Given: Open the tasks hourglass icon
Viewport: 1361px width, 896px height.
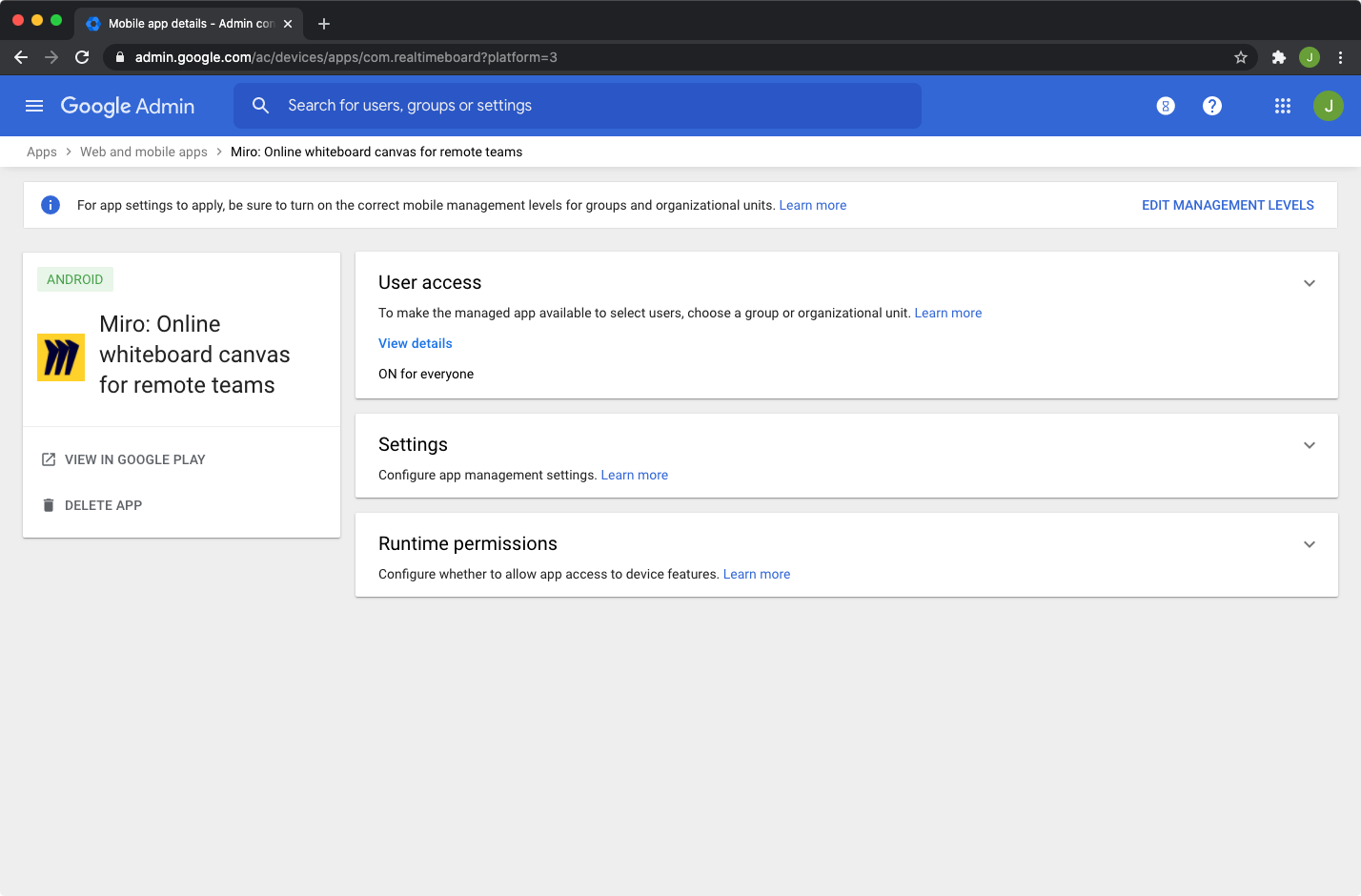Looking at the screenshot, I should pos(1166,106).
